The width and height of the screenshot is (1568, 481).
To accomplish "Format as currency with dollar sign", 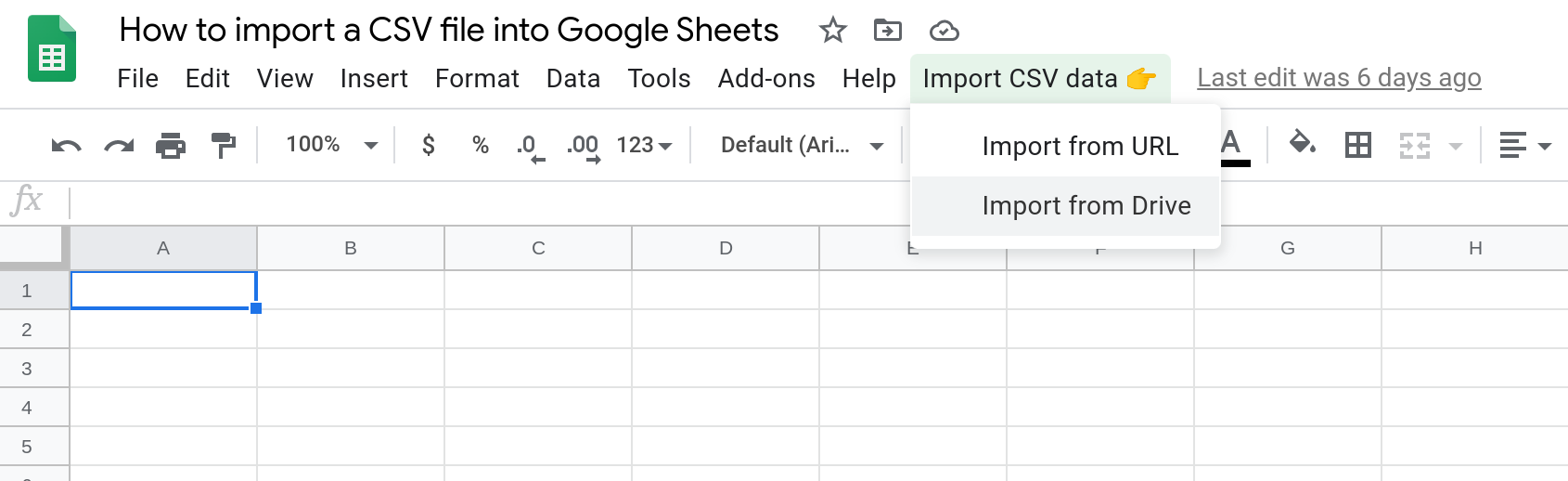I will point(428,145).
